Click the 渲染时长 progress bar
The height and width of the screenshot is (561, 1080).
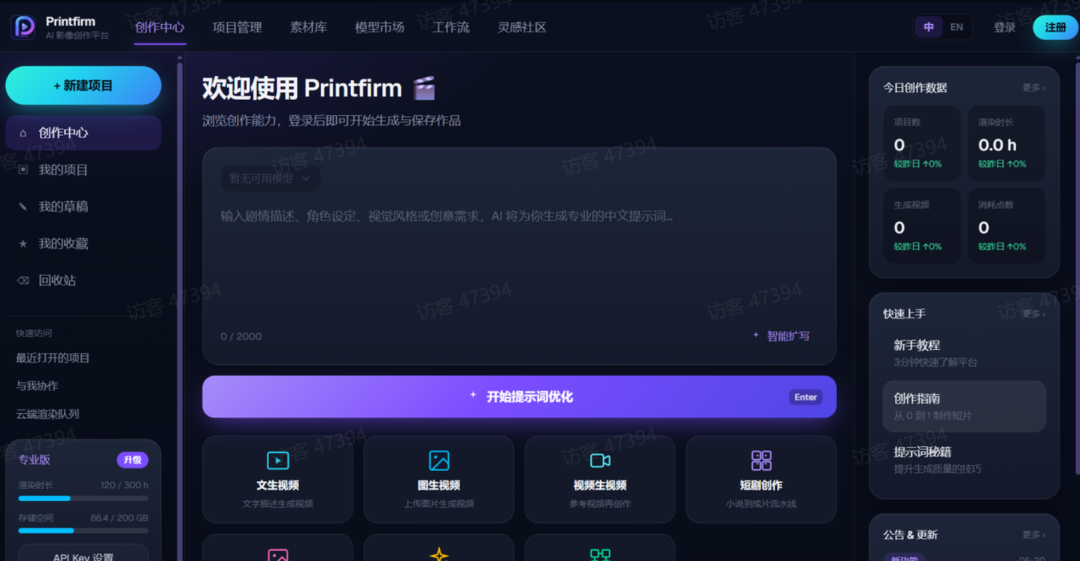click(83, 498)
